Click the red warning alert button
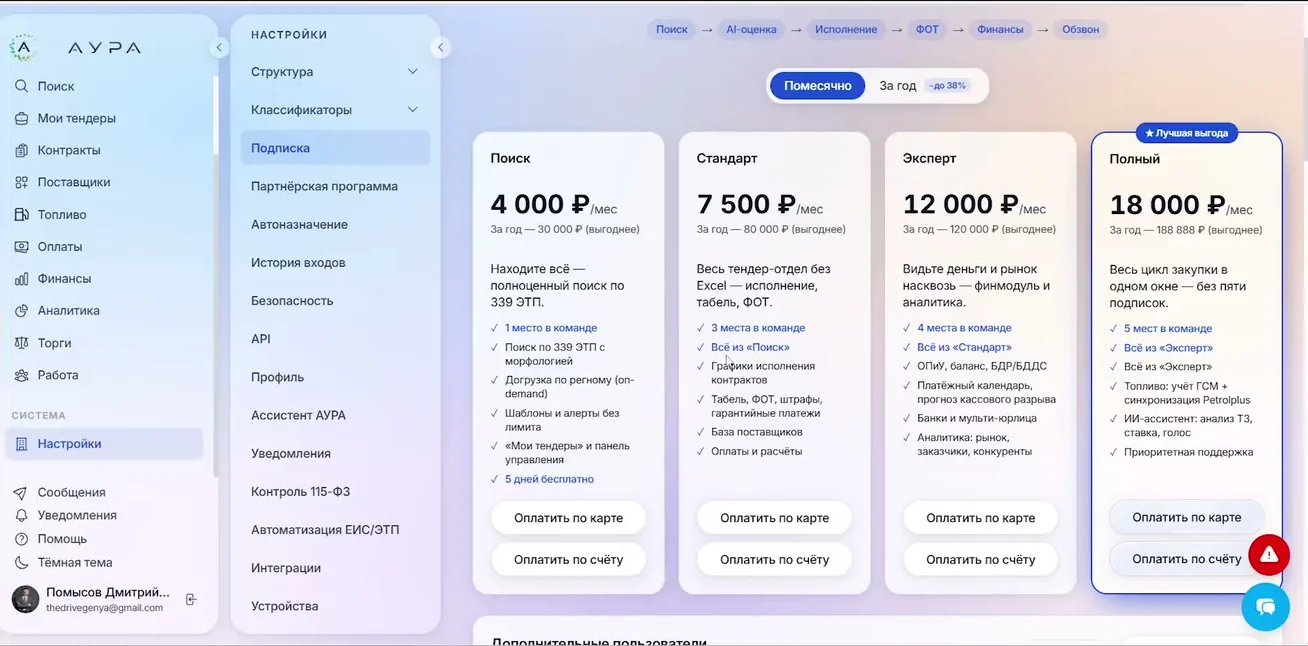Viewport: 1308px width, 646px height. pos(1269,554)
